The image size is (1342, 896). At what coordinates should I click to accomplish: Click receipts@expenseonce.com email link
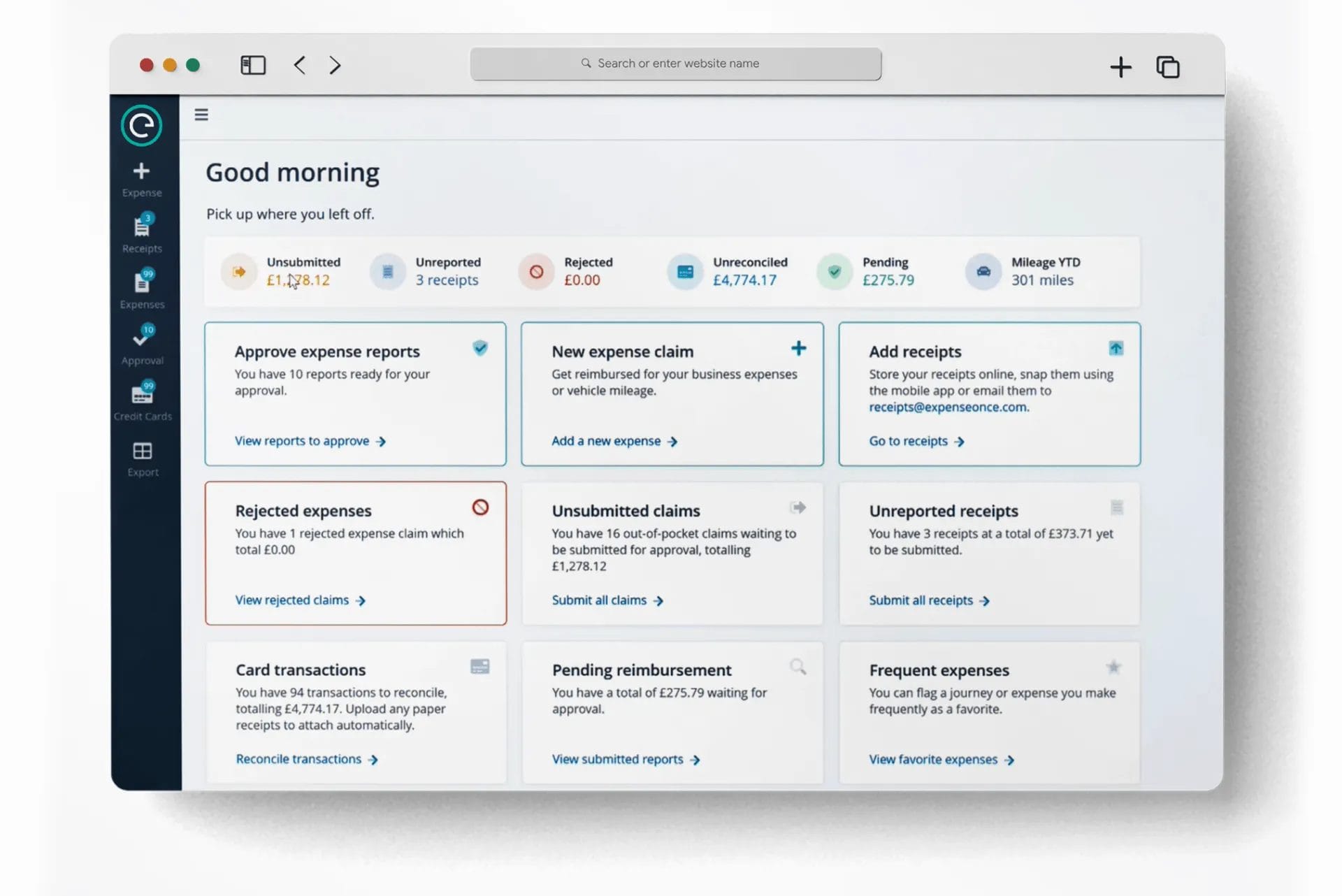click(x=948, y=407)
